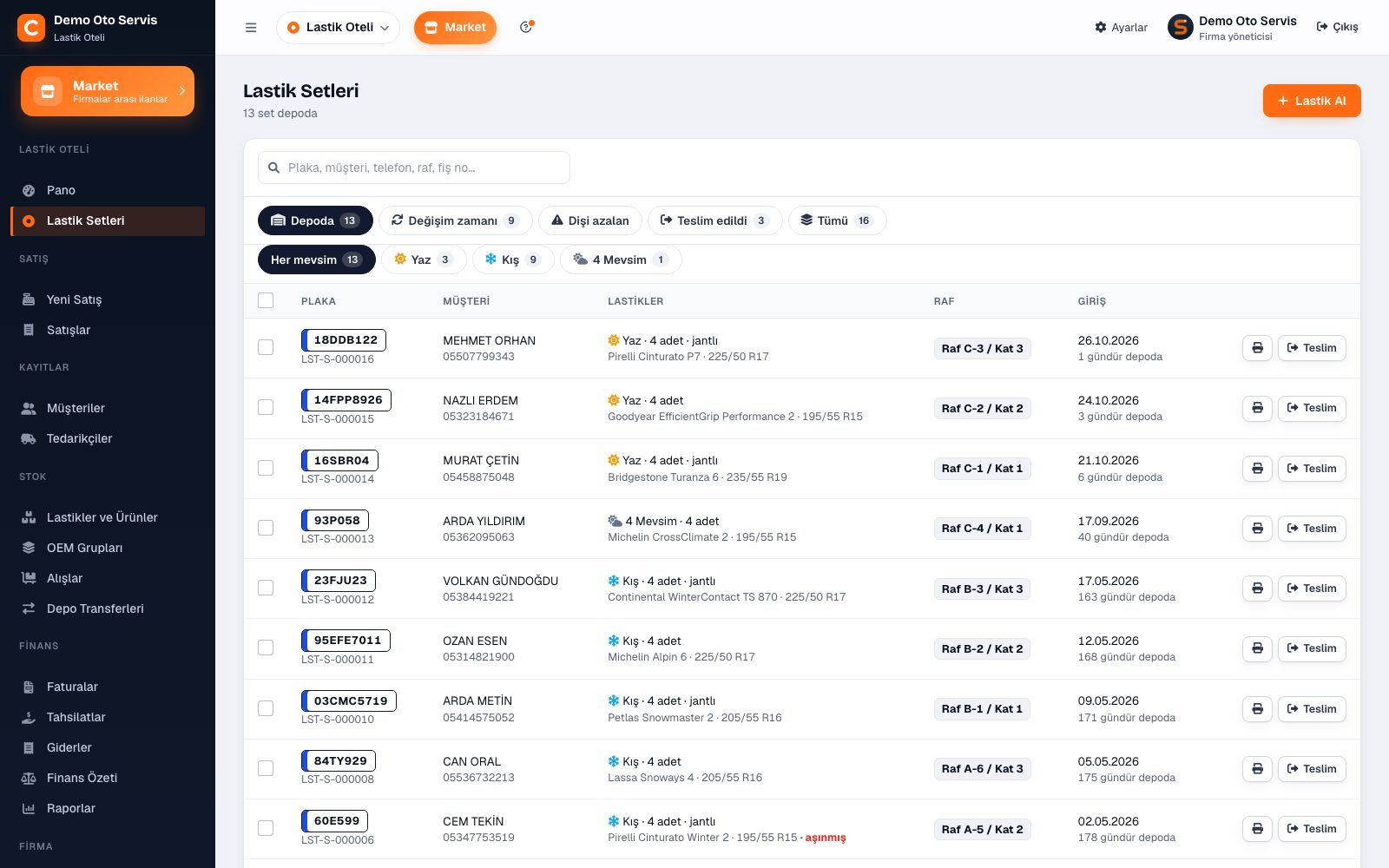Click the search field for plaka, müşteri
This screenshot has height=868, width=1389.
click(x=414, y=168)
